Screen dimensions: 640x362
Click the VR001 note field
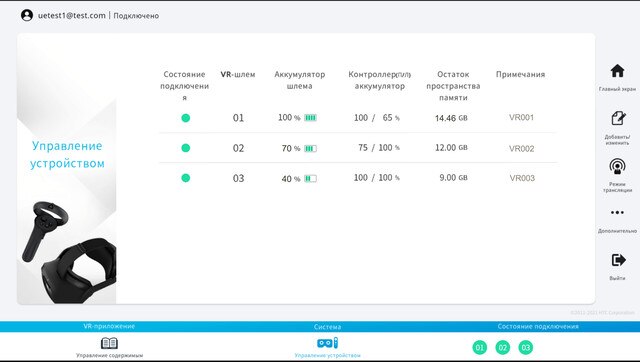pos(521,118)
